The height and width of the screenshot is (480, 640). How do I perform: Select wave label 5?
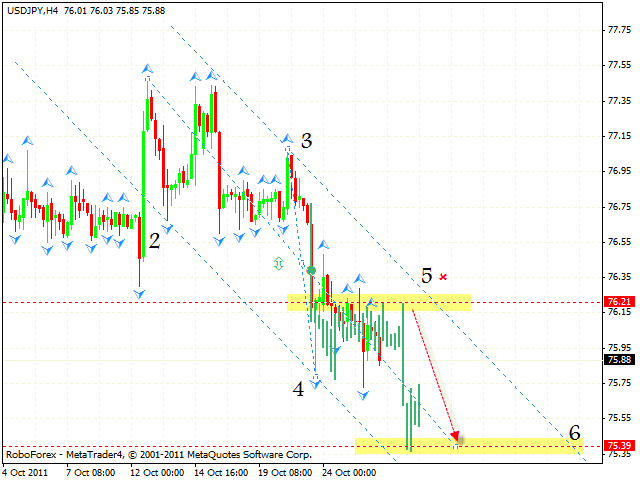427,276
